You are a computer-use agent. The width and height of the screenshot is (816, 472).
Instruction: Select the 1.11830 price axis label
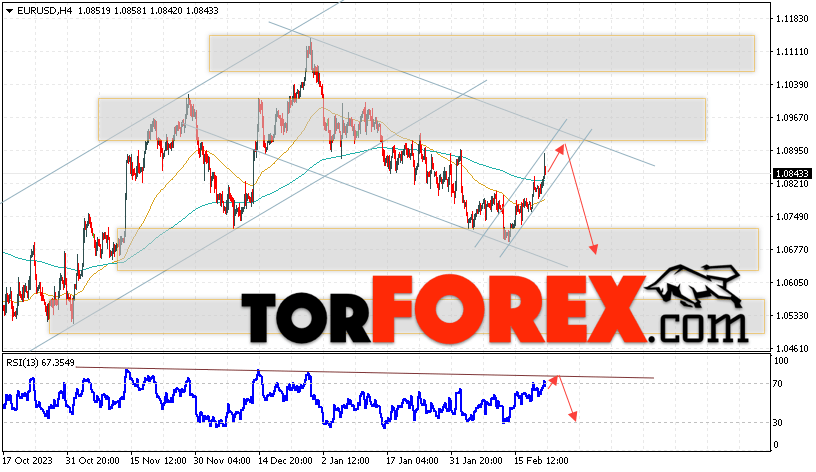point(792,19)
